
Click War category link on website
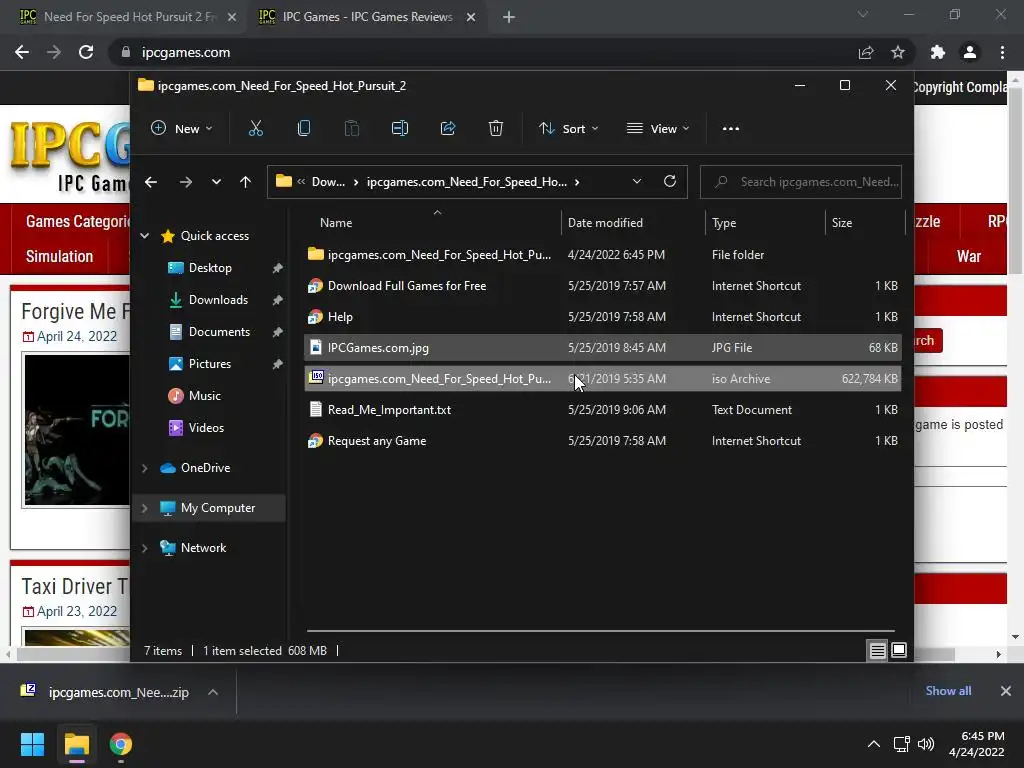[969, 257]
